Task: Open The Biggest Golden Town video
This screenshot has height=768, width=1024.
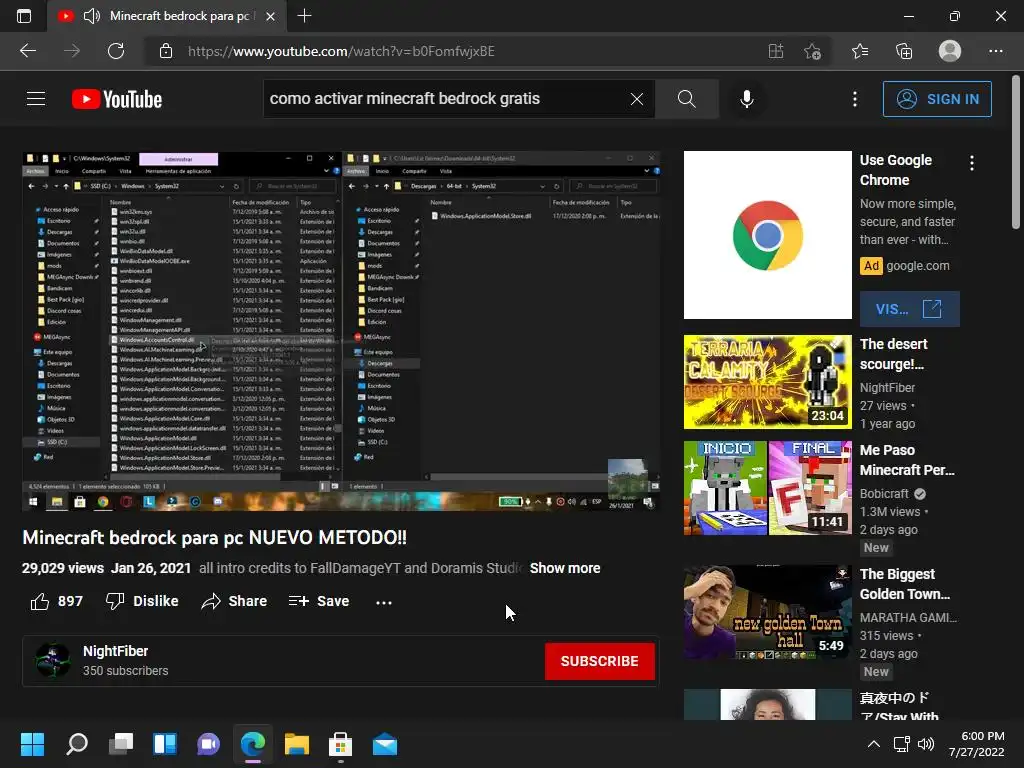Action: pos(767,612)
